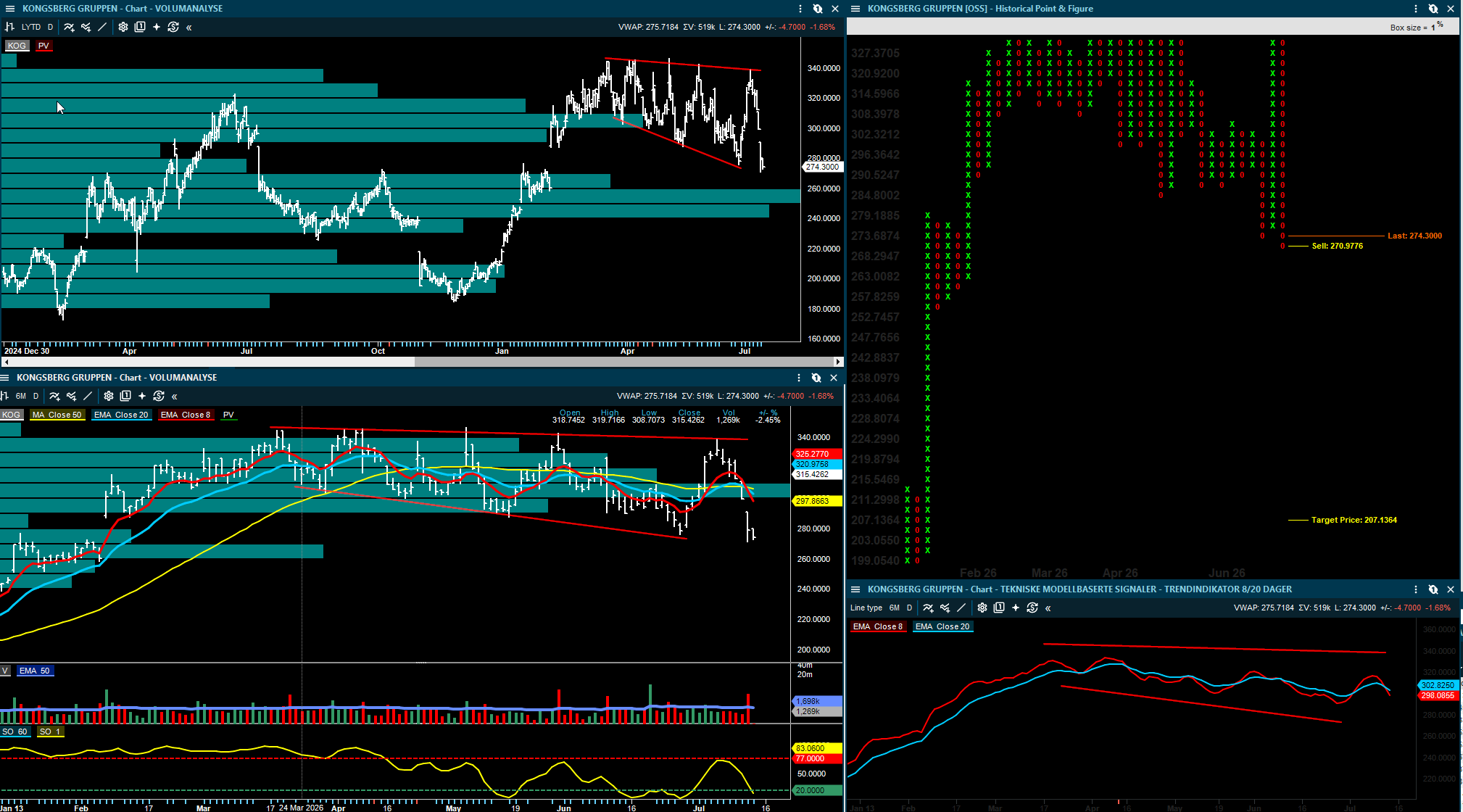Toggle KOG series label in middle chart
The image size is (1463, 812).
(x=11, y=415)
